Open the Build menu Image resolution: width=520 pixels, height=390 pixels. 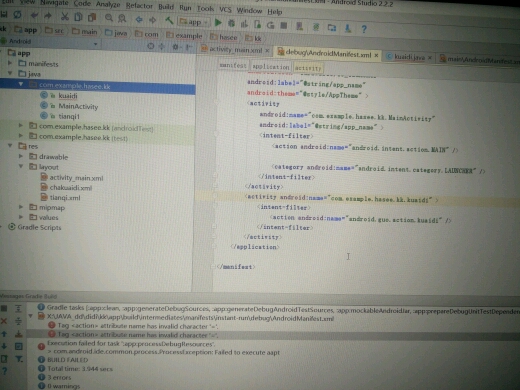(x=166, y=7)
